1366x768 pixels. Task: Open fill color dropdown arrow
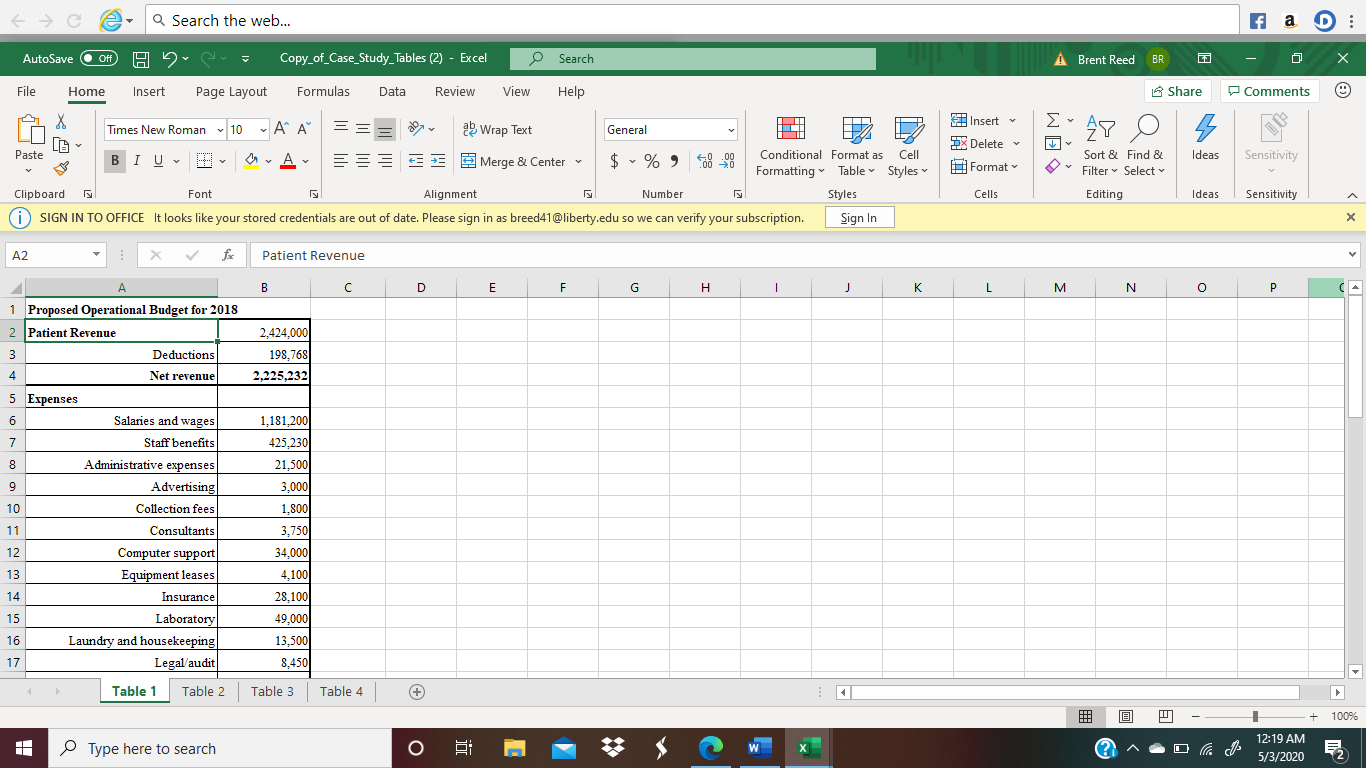pos(269,161)
